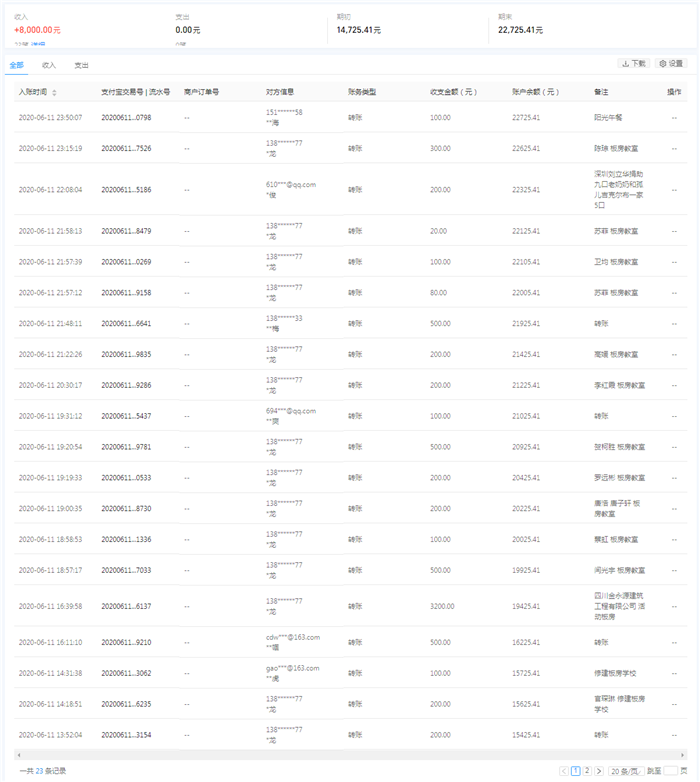Open page 2 of the records
This screenshot has height=782, width=700.
point(587,771)
